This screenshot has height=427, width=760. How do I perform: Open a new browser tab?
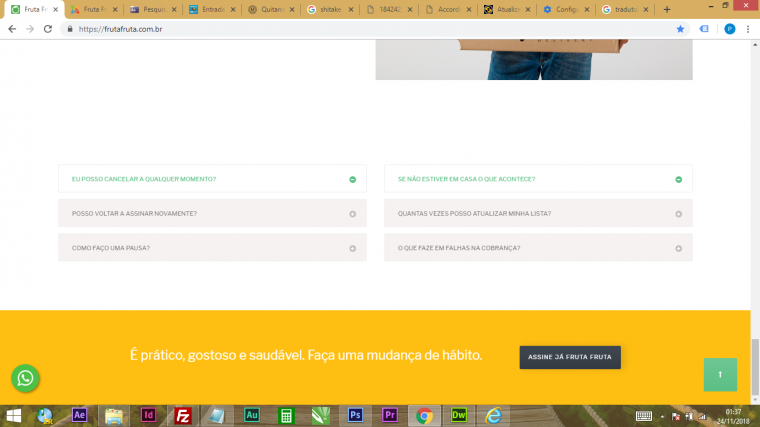point(667,9)
